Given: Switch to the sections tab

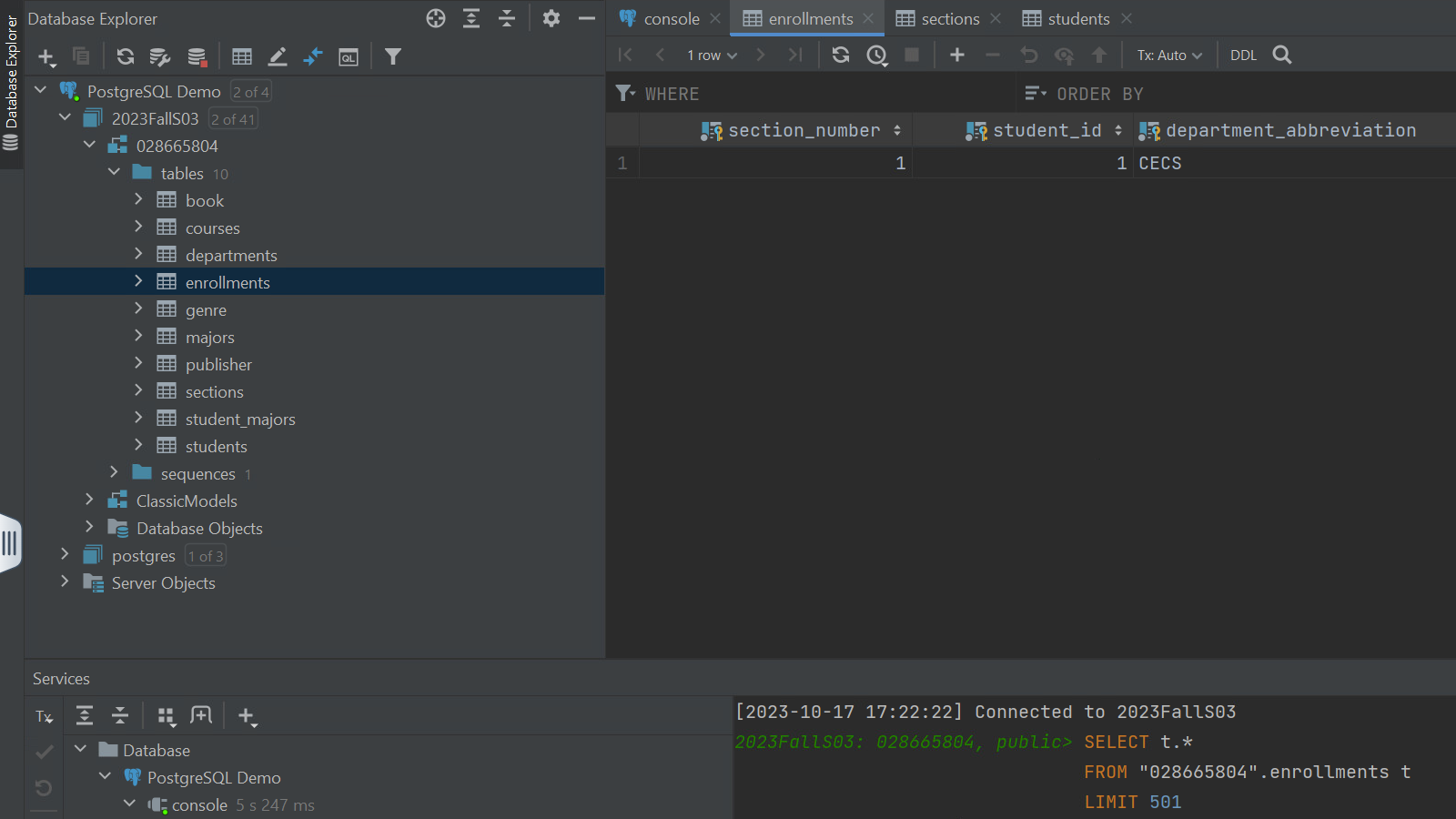Looking at the screenshot, I should [949, 19].
